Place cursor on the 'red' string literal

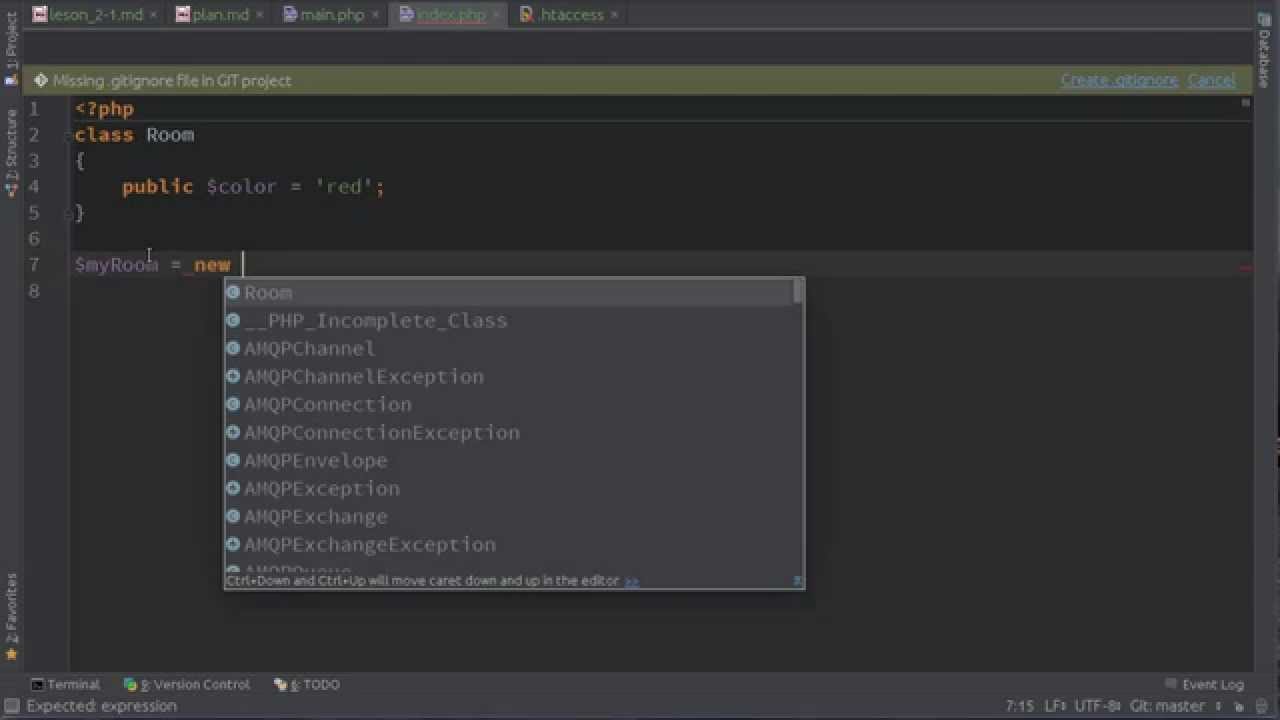(x=343, y=187)
